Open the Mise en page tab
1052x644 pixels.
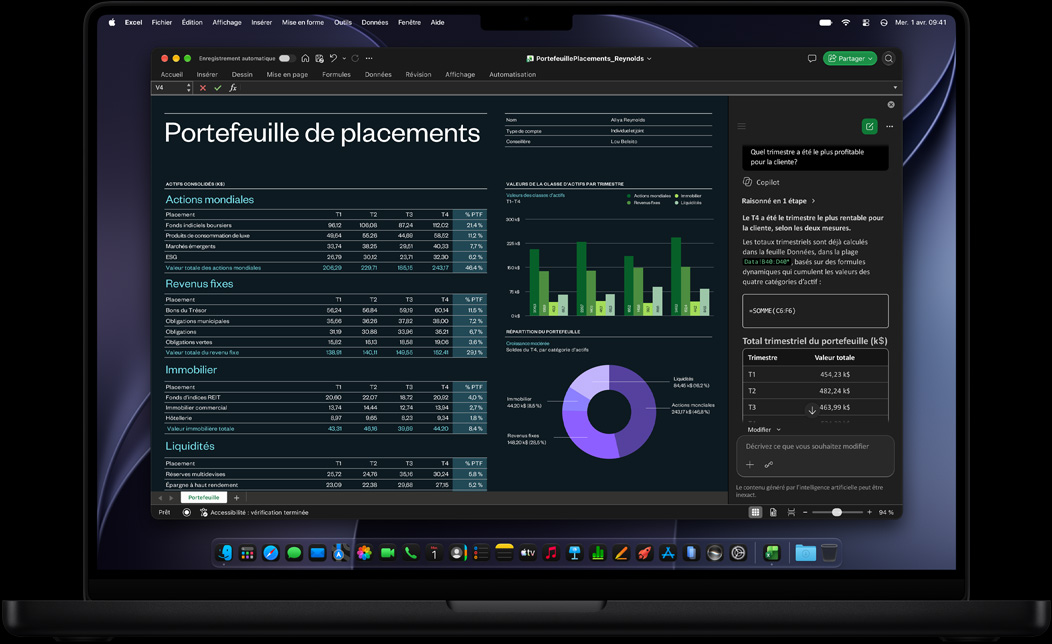287,74
